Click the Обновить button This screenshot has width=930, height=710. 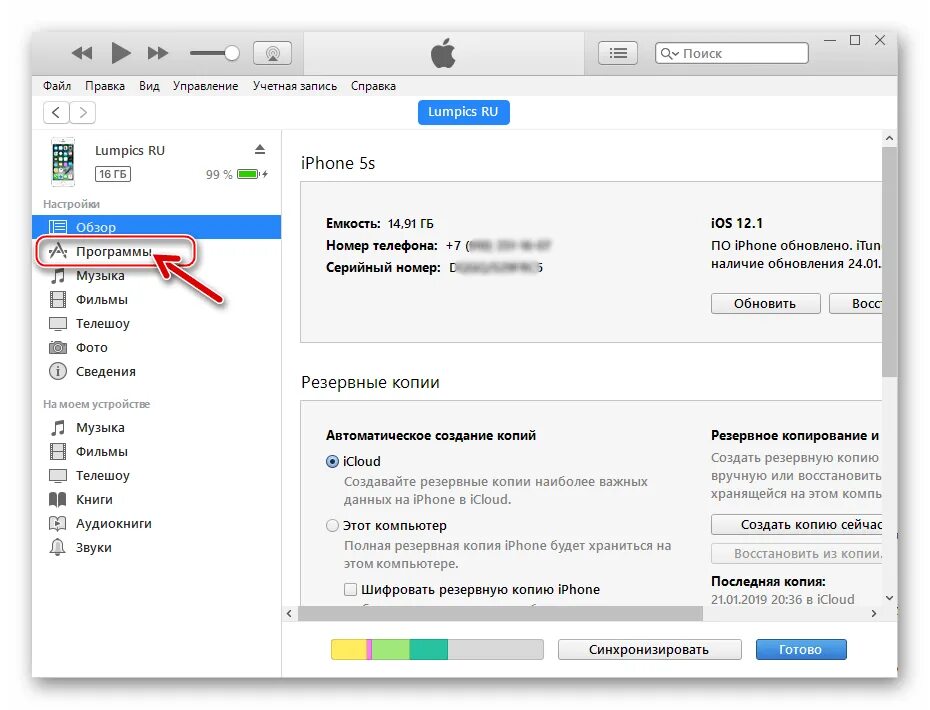coord(765,304)
